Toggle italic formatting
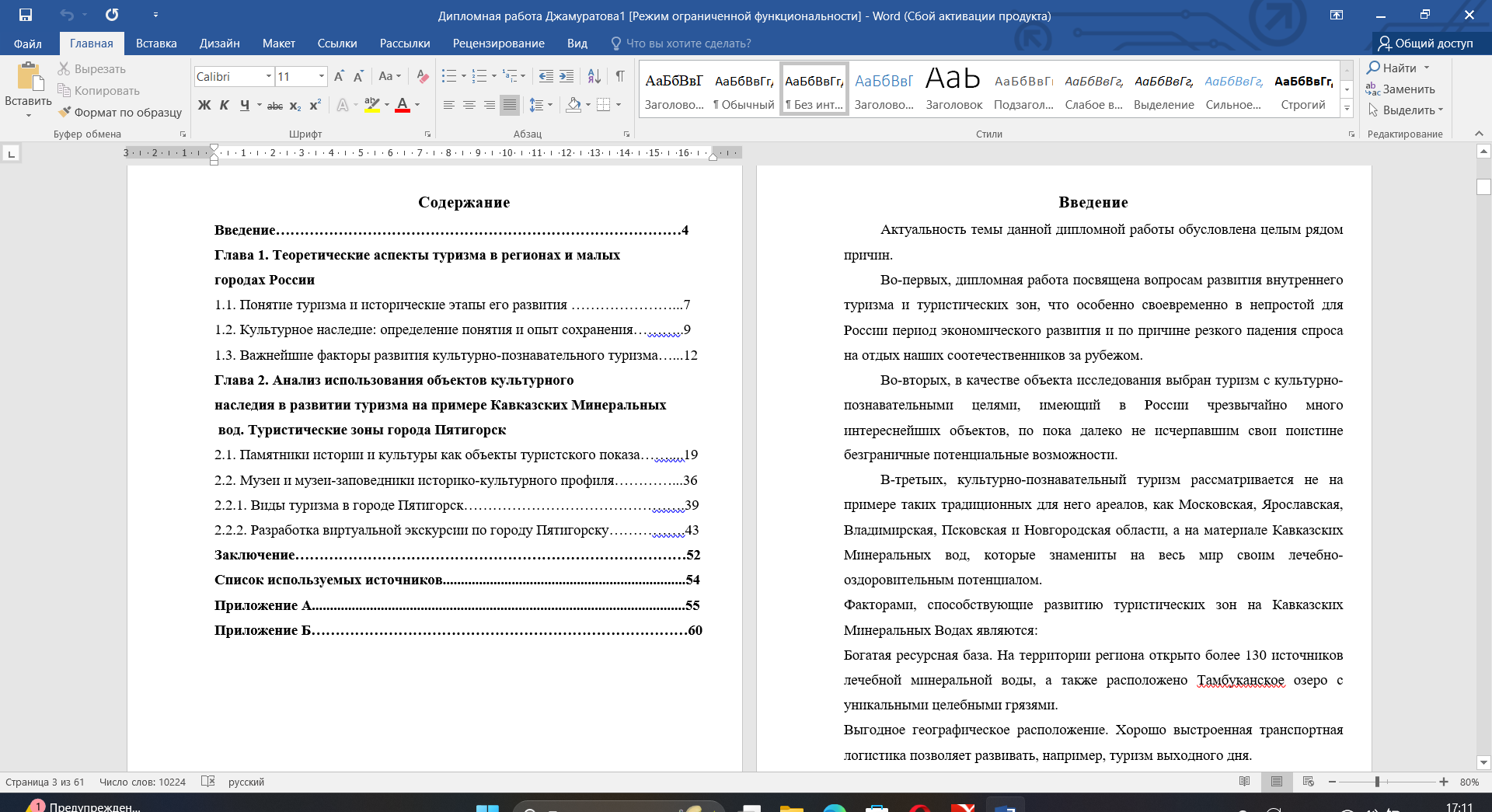 click(x=224, y=105)
